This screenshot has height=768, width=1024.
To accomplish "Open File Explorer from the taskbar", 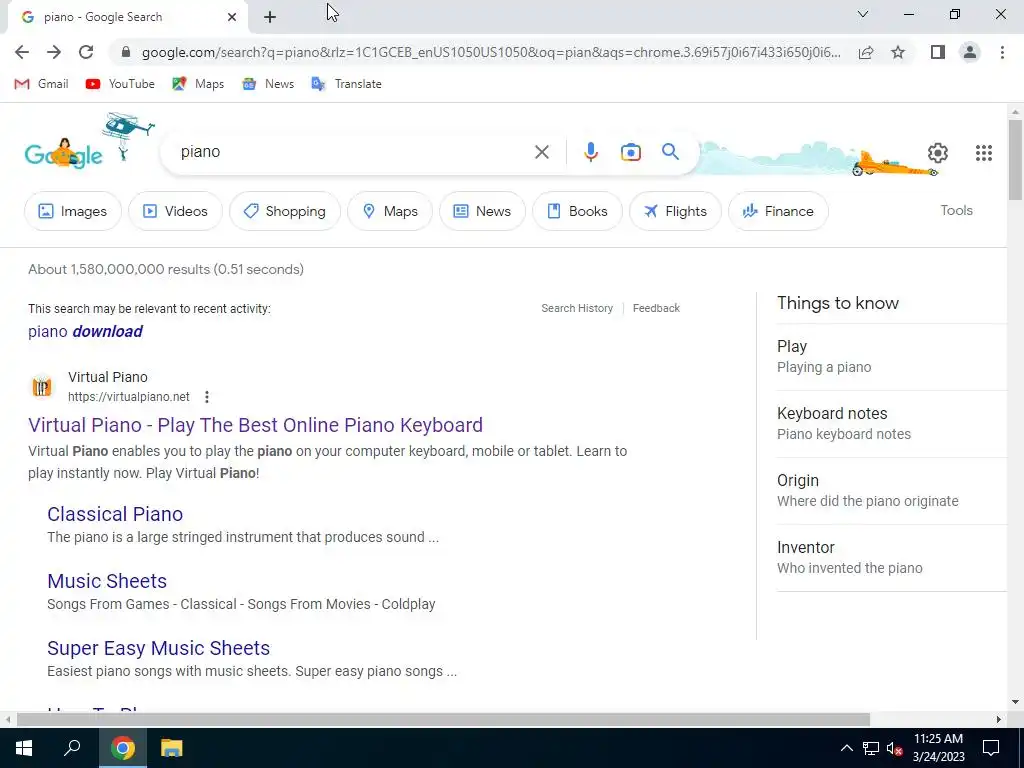I will coord(171,748).
